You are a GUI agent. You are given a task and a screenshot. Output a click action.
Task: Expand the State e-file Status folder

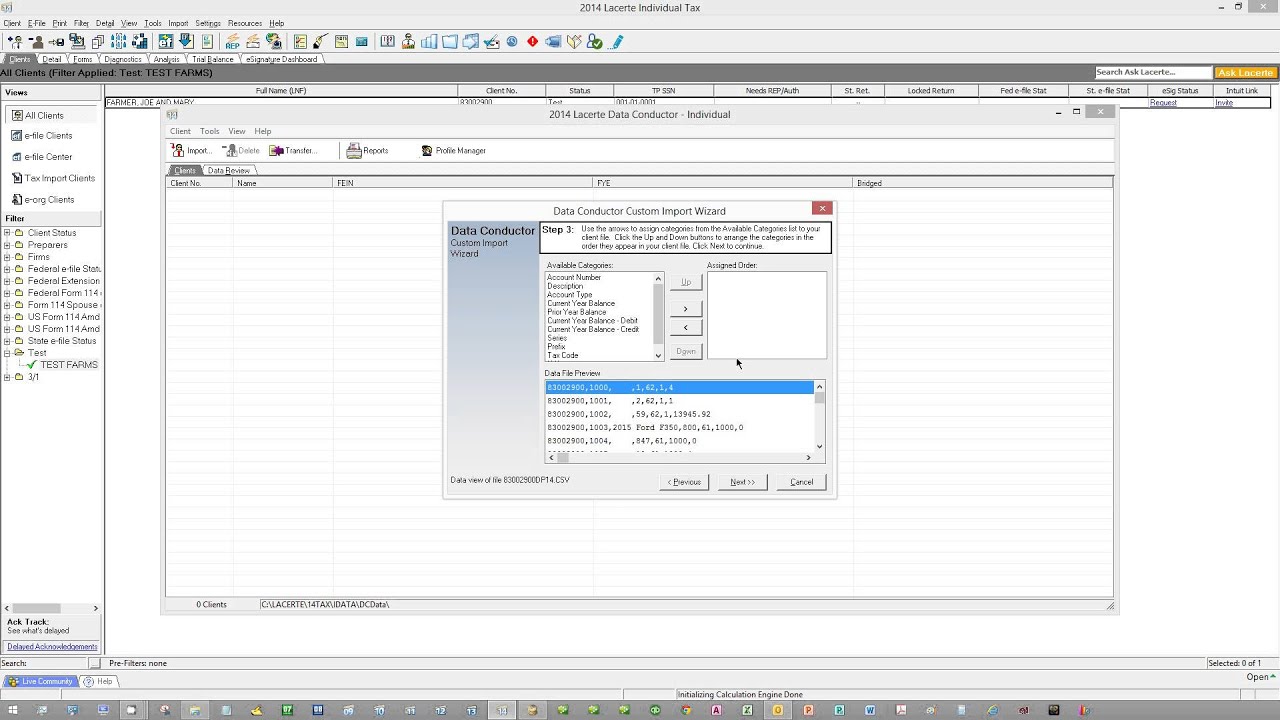(x=7, y=341)
